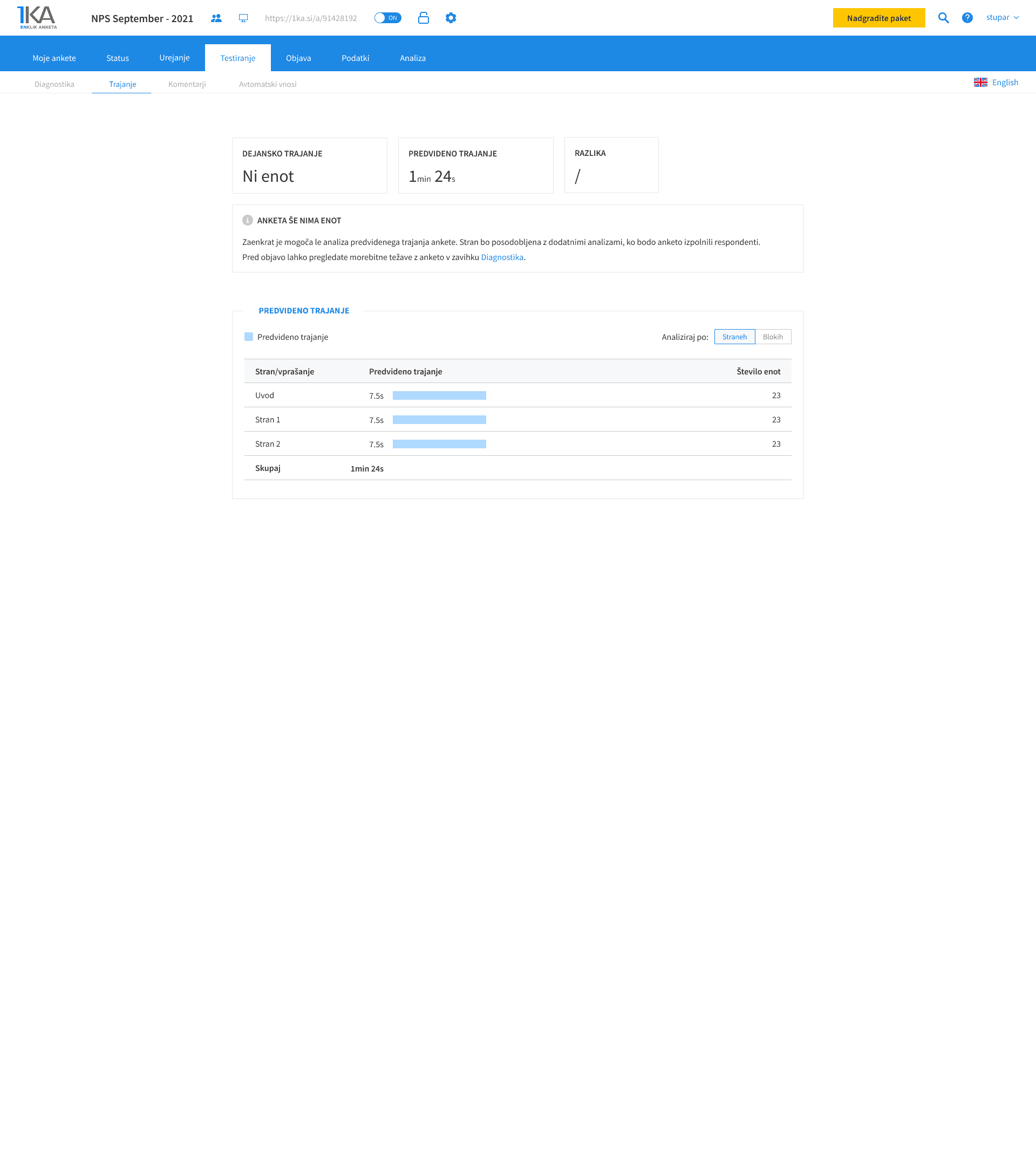
Task: Click the info icon next to ANKETA ŠE NIMA ENOT
Action: point(248,220)
